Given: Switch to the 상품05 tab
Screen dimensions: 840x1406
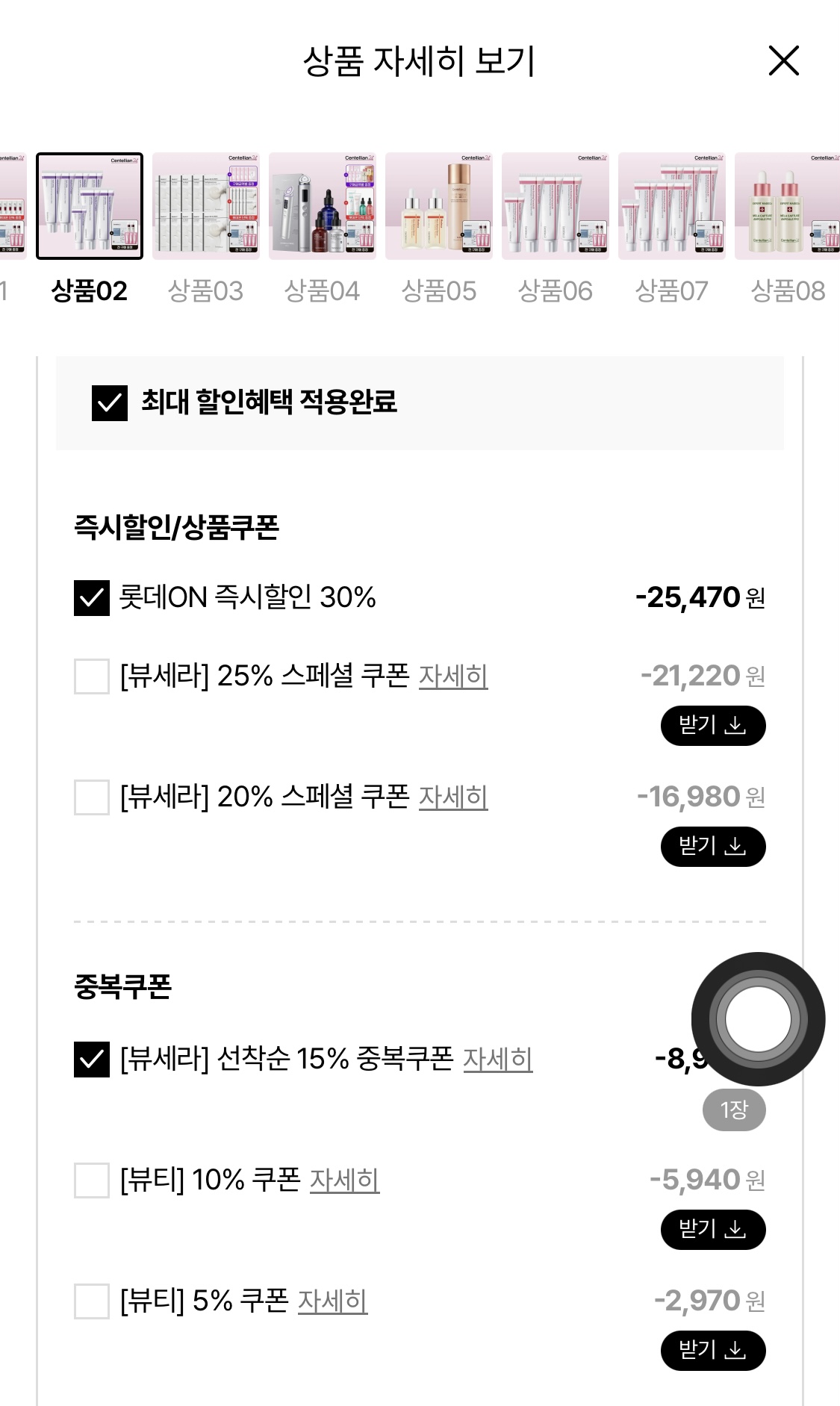Looking at the screenshot, I should (439, 291).
